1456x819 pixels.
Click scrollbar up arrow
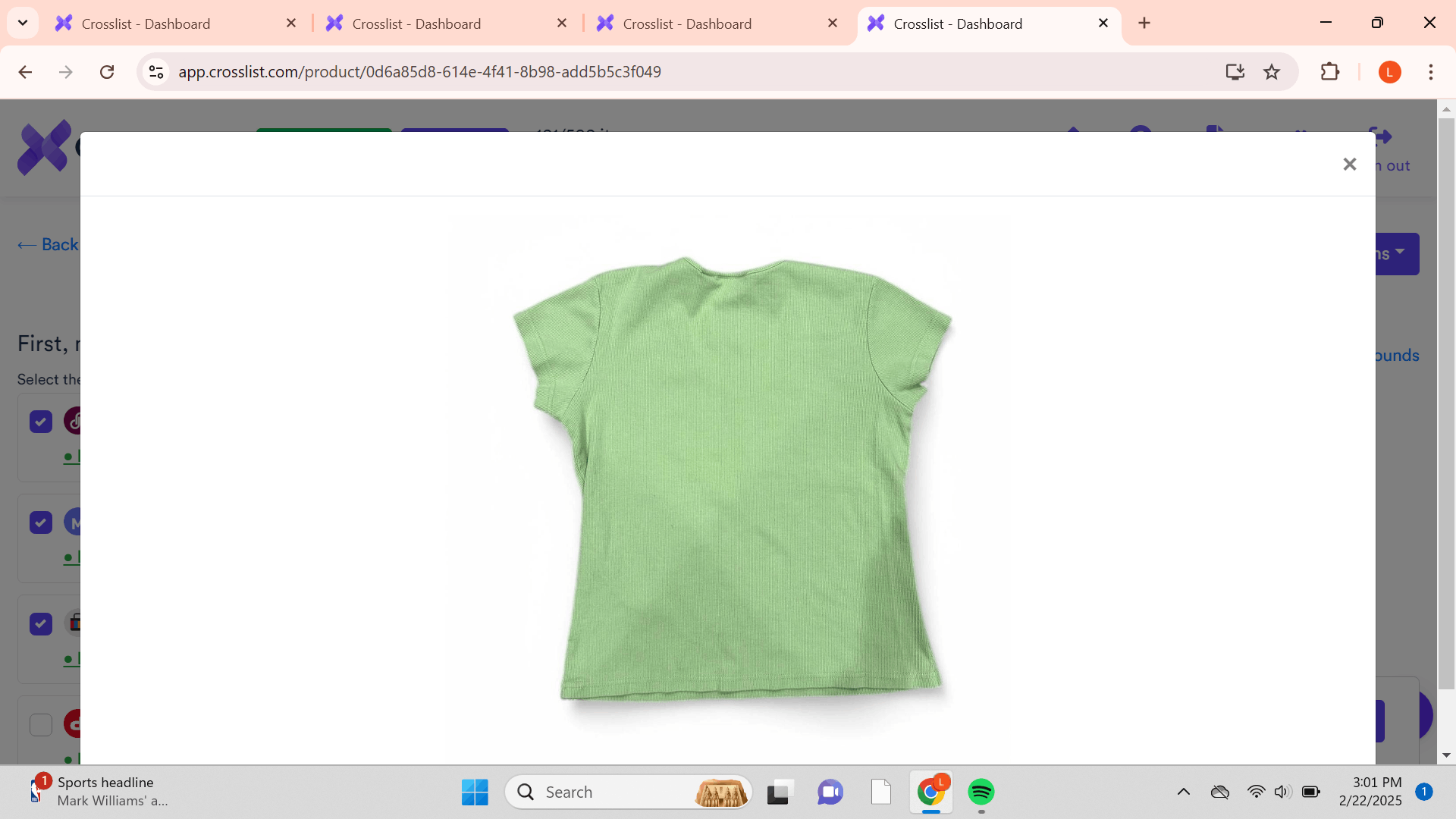(x=1446, y=109)
